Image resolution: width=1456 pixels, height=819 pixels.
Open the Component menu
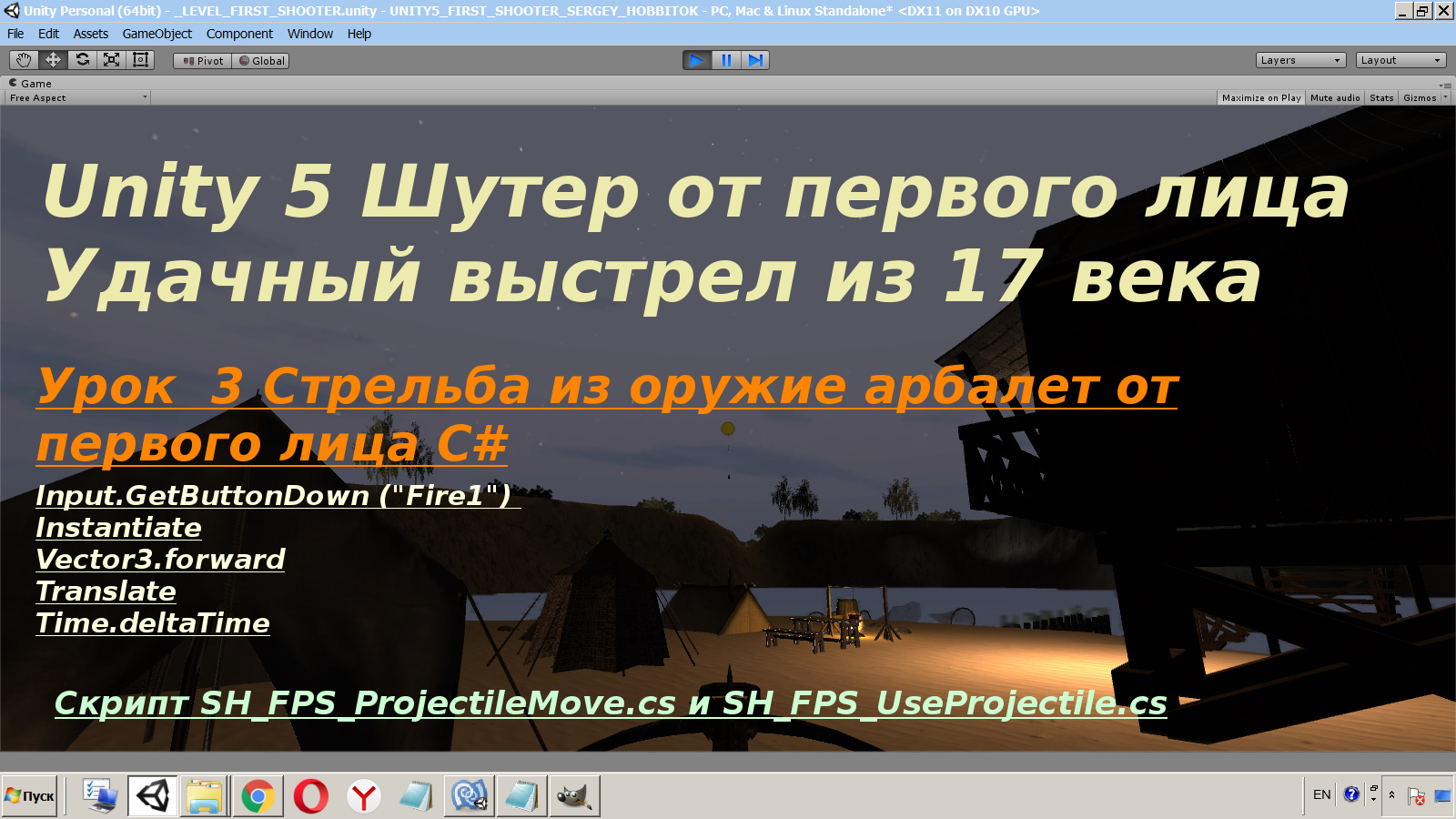(239, 34)
